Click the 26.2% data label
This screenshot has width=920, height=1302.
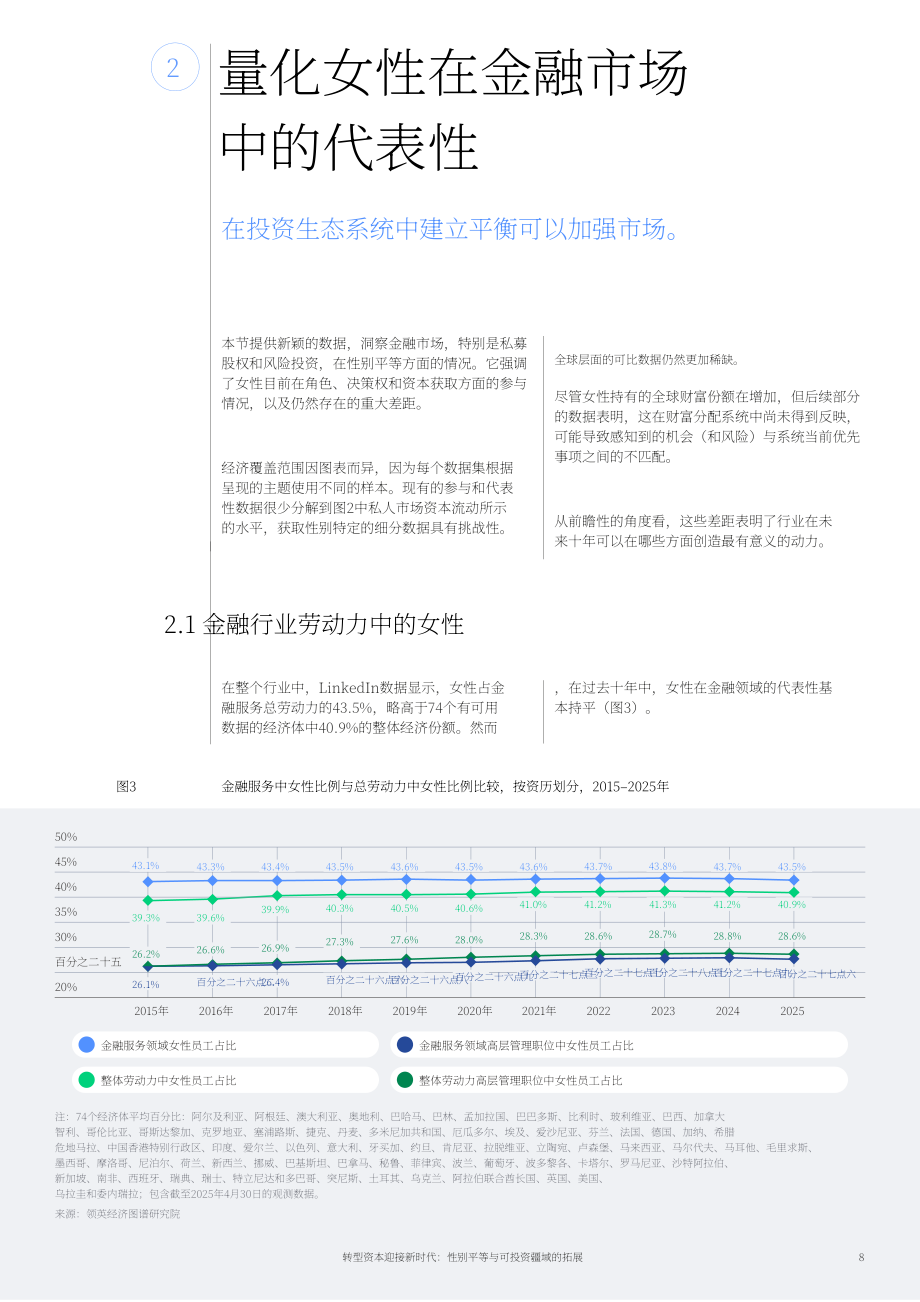146,955
